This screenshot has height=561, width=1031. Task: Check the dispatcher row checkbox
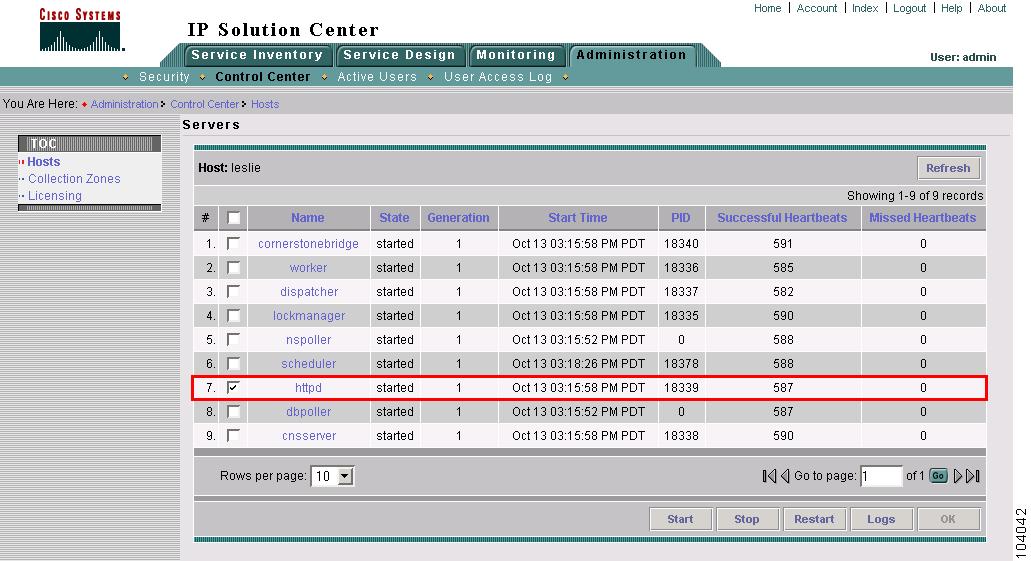[x=233, y=291]
